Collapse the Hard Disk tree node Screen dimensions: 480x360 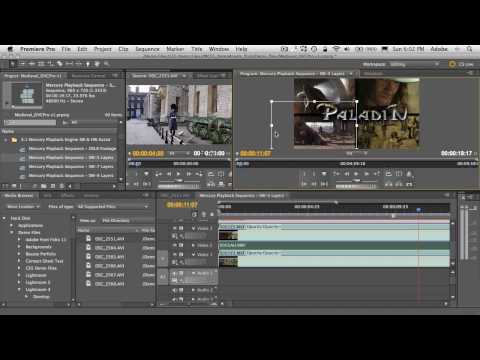(4, 218)
